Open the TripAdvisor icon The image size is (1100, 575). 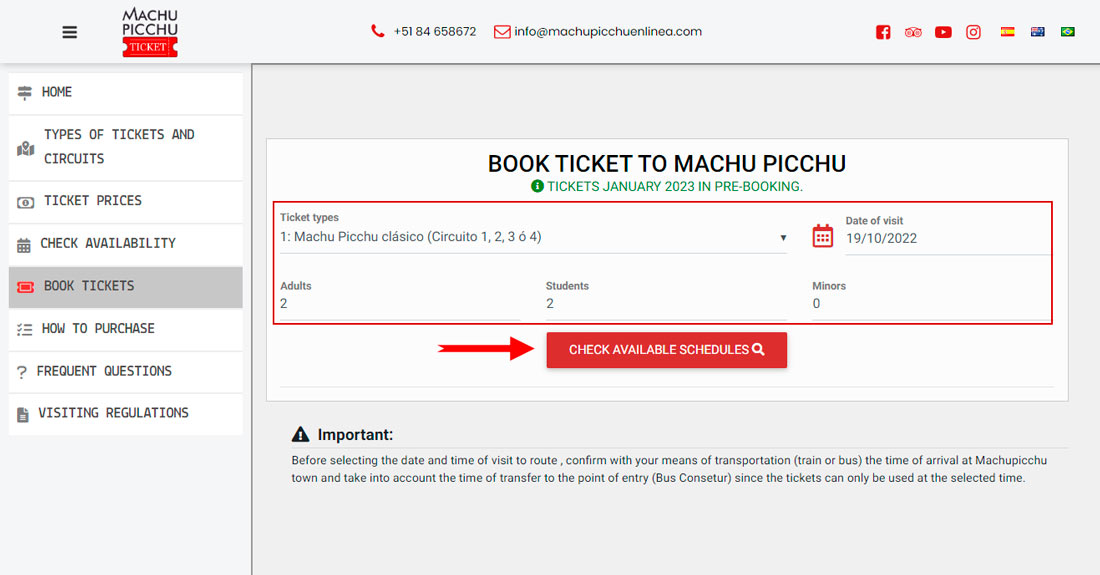pos(913,32)
